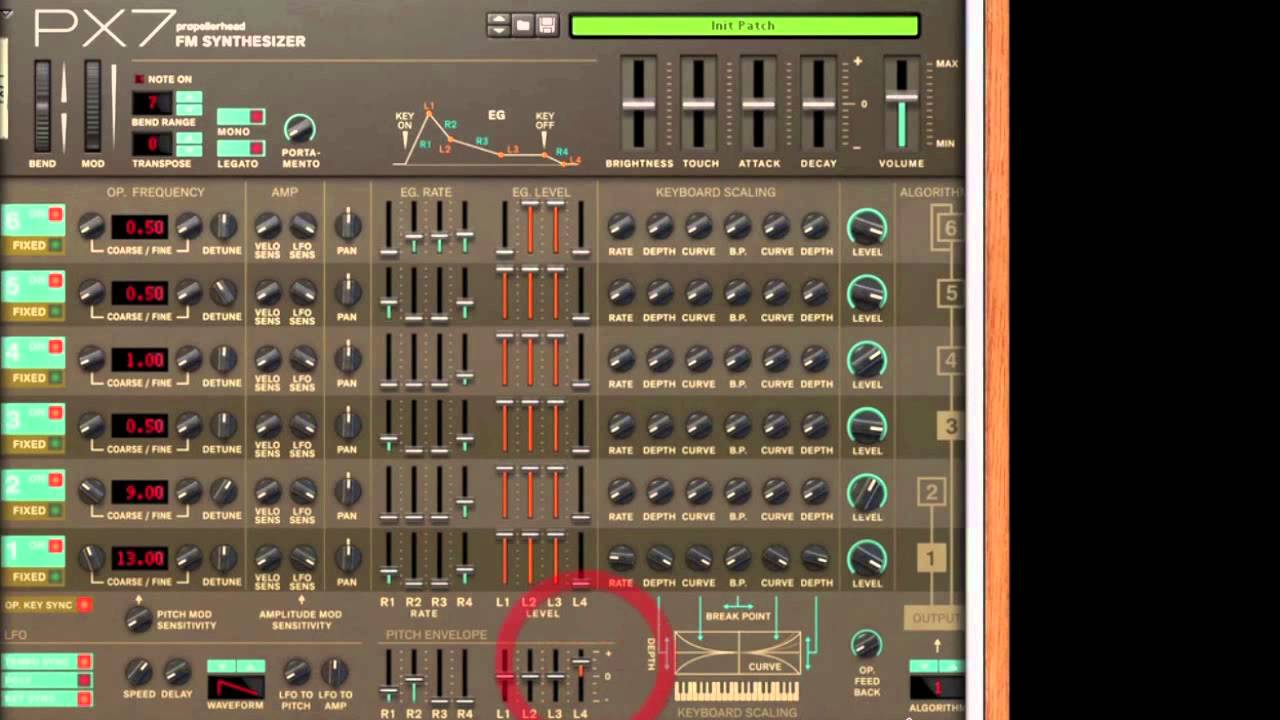Click operator 4 LFO Sens knob
This screenshot has height=720, width=1280.
pyautogui.click(x=303, y=359)
